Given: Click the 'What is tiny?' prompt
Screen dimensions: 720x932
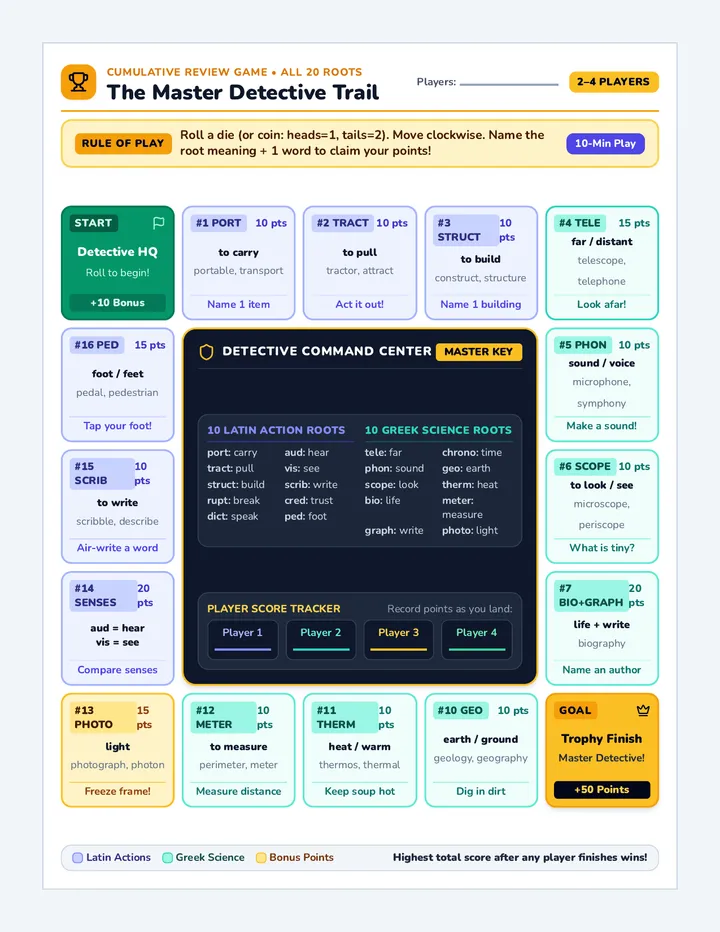Looking at the screenshot, I should coord(602,547).
